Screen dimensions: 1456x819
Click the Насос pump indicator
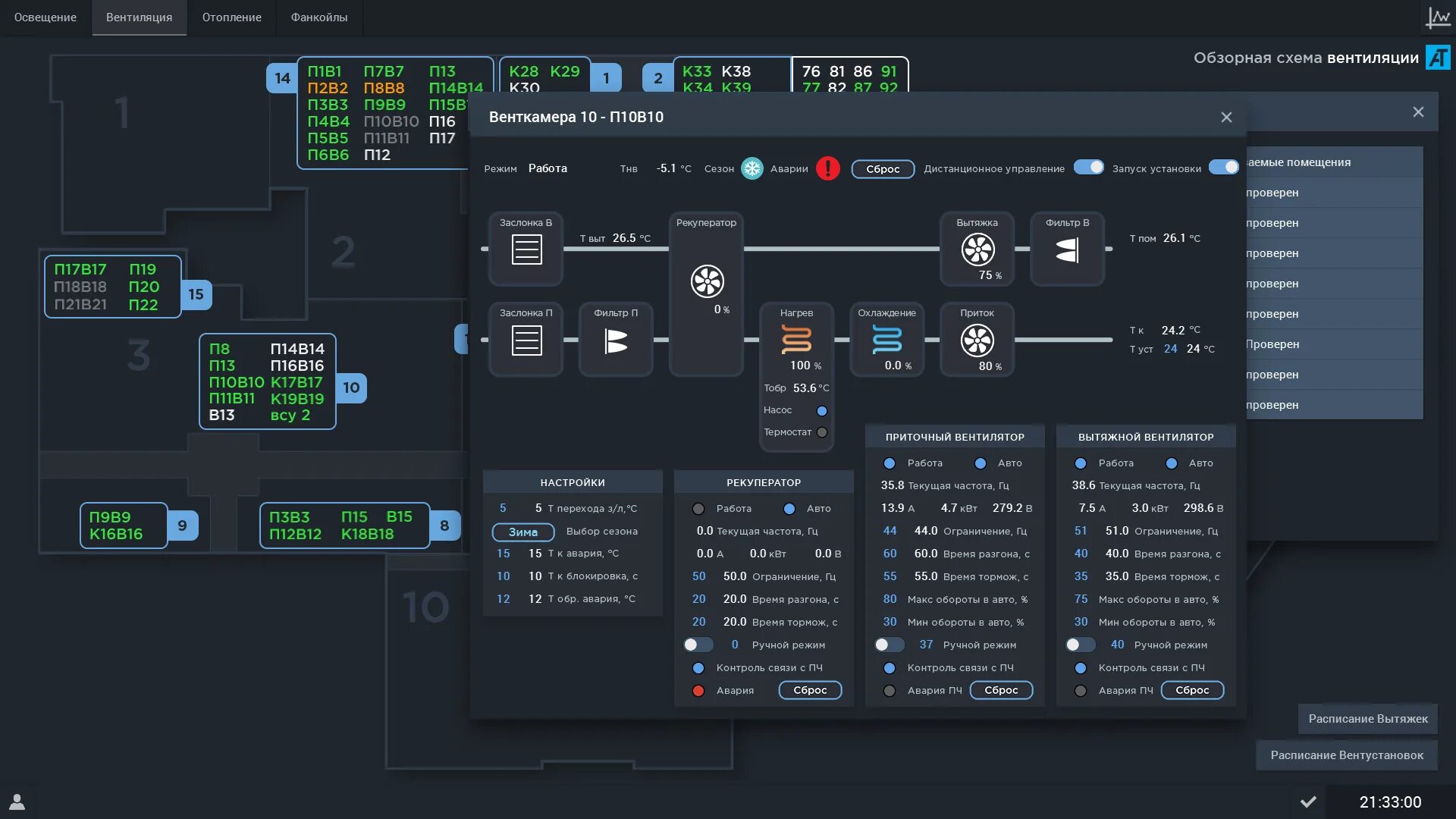click(821, 410)
